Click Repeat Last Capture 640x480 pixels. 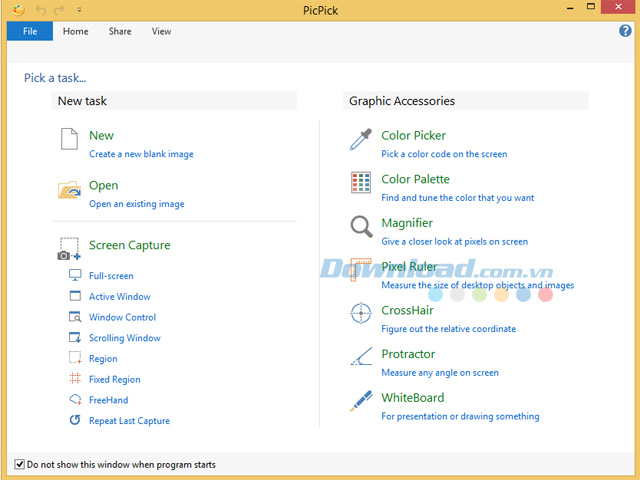129,421
